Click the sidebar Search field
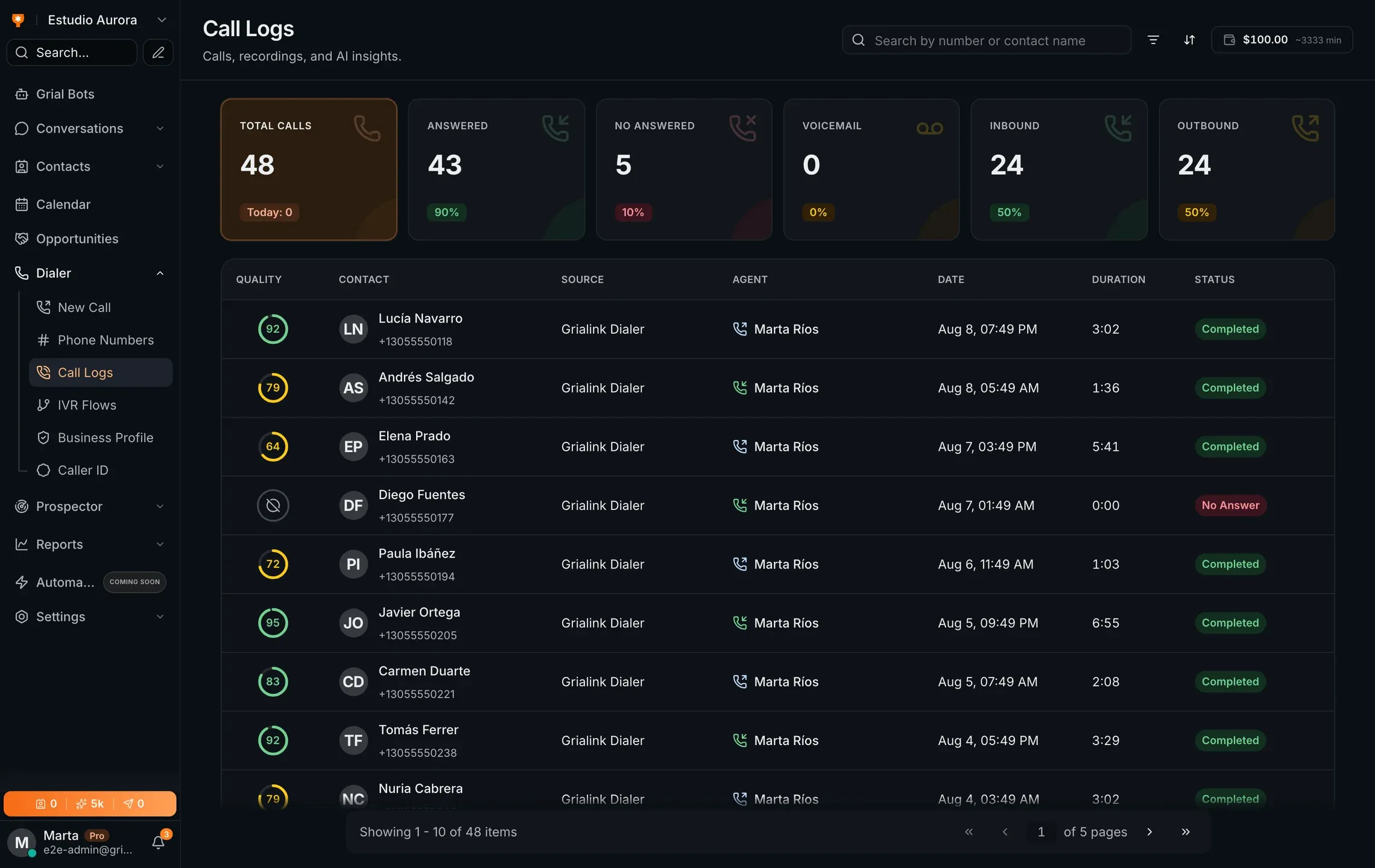 click(72, 52)
